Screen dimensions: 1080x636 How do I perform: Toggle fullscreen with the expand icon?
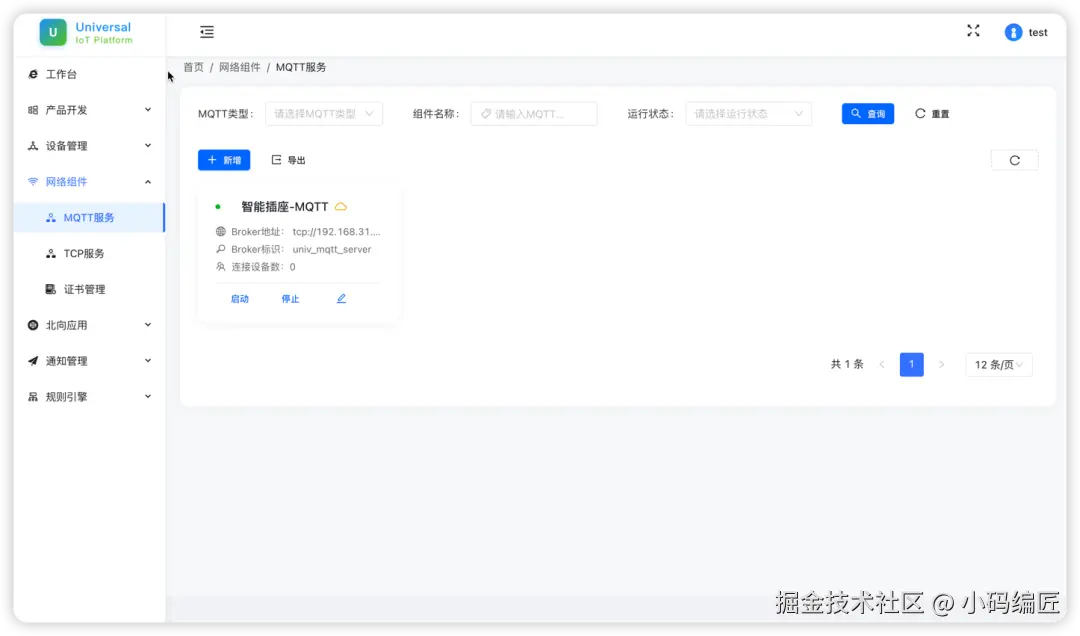click(973, 31)
